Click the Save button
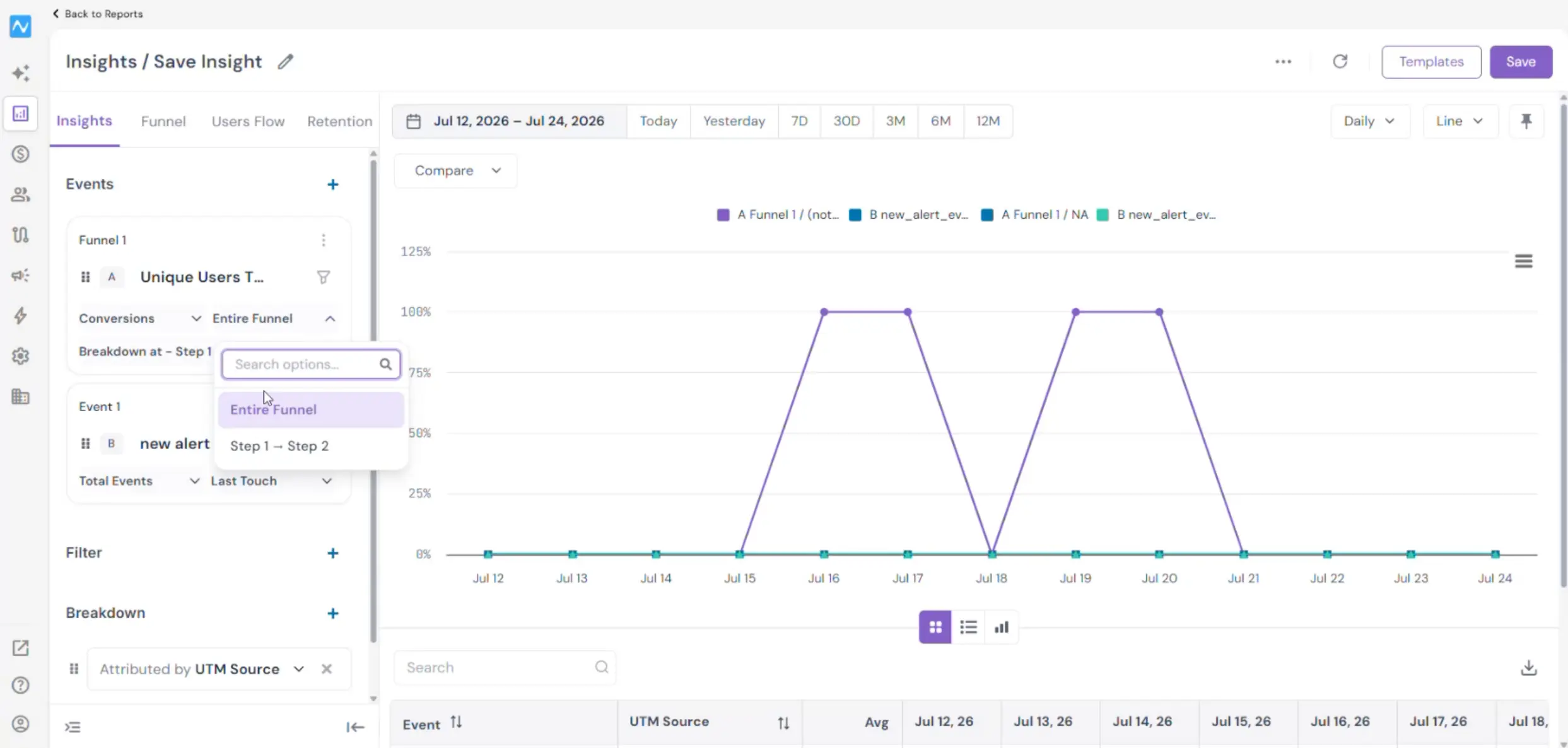 (1521, 62)
